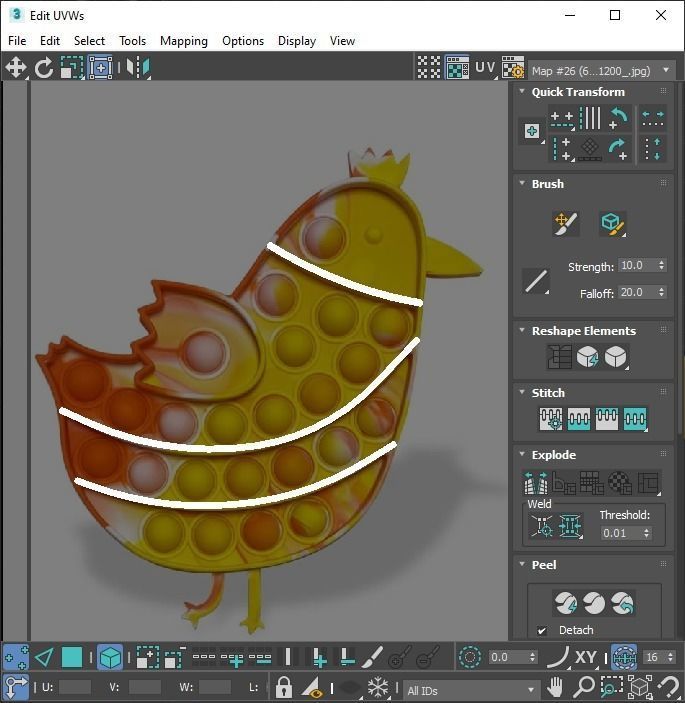Select the Relax brush icon
Viewport: 685px width, 703px height.
point(612,223)
